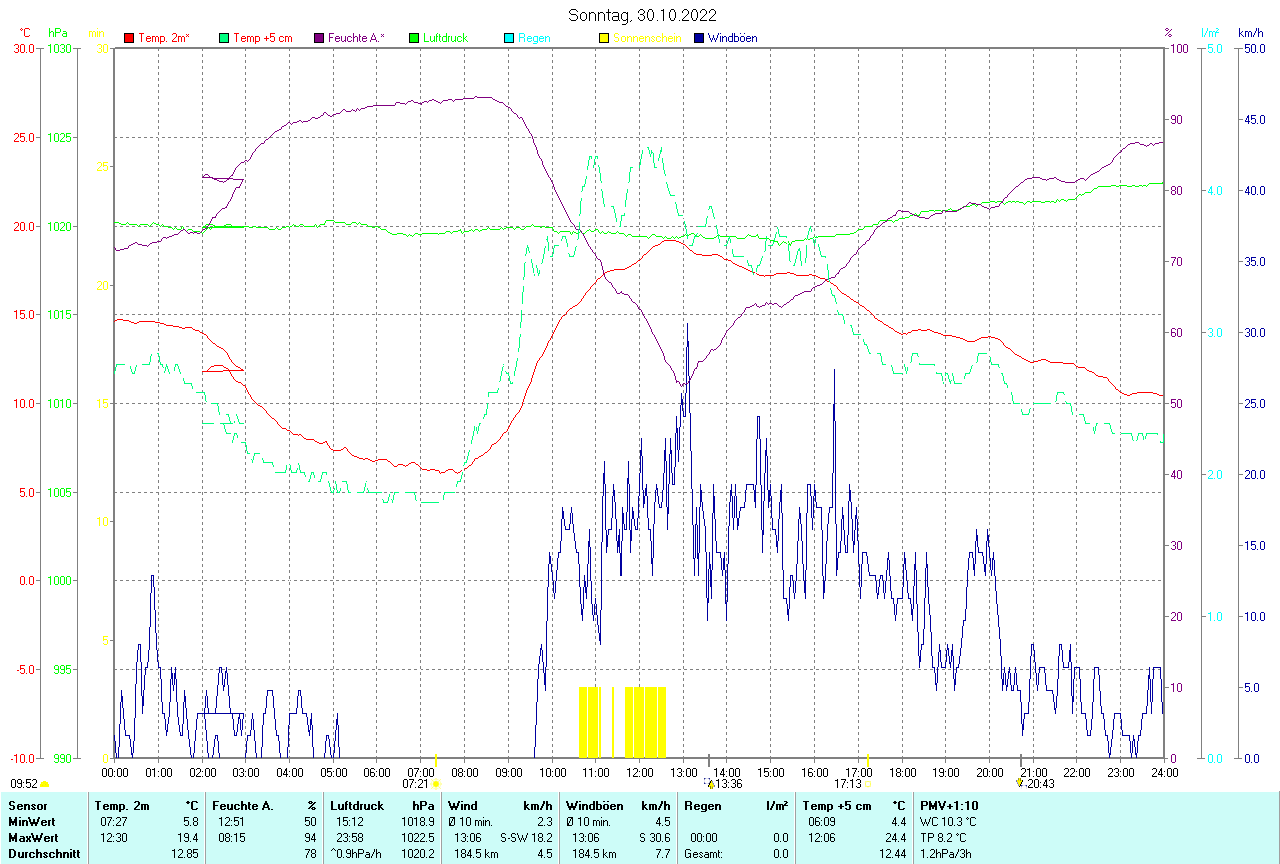Click the average temperature value 12.85
Screen dimensions: 1280x864
coord(185,854)
